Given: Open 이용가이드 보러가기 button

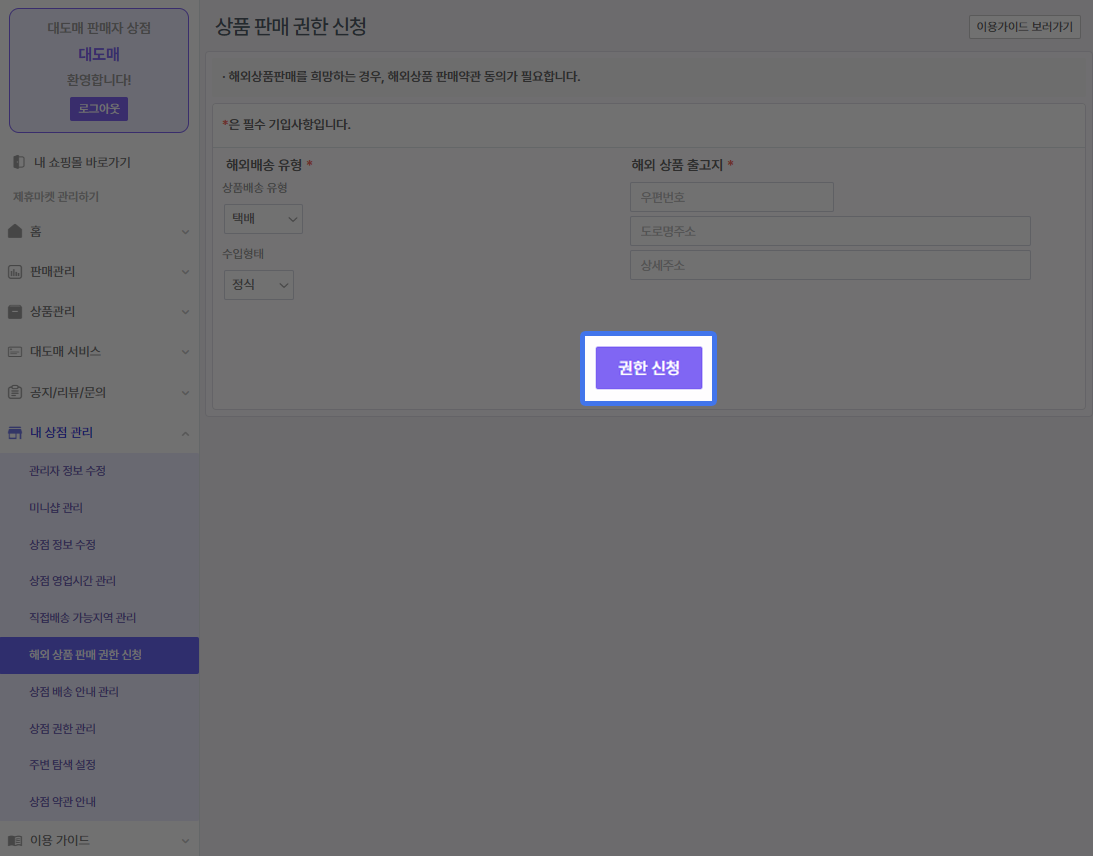Looking at the screenshot, I should point(1024,27).
